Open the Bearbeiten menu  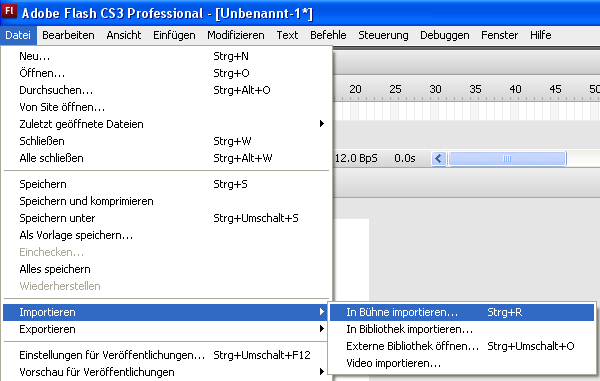(x=68, y=35)
